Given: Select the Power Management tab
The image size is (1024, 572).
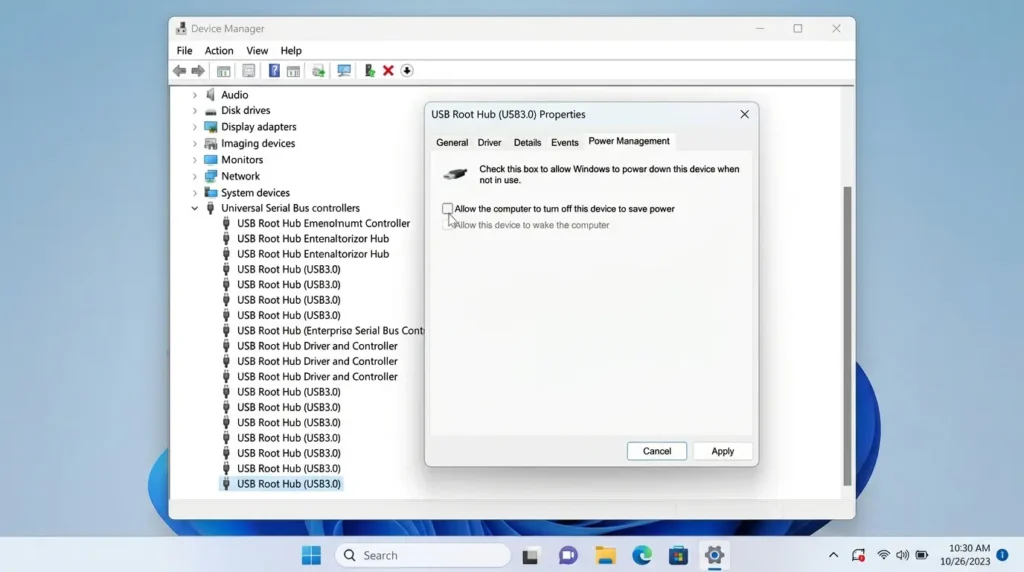Looking at the screenshot, I should (629, 141).
